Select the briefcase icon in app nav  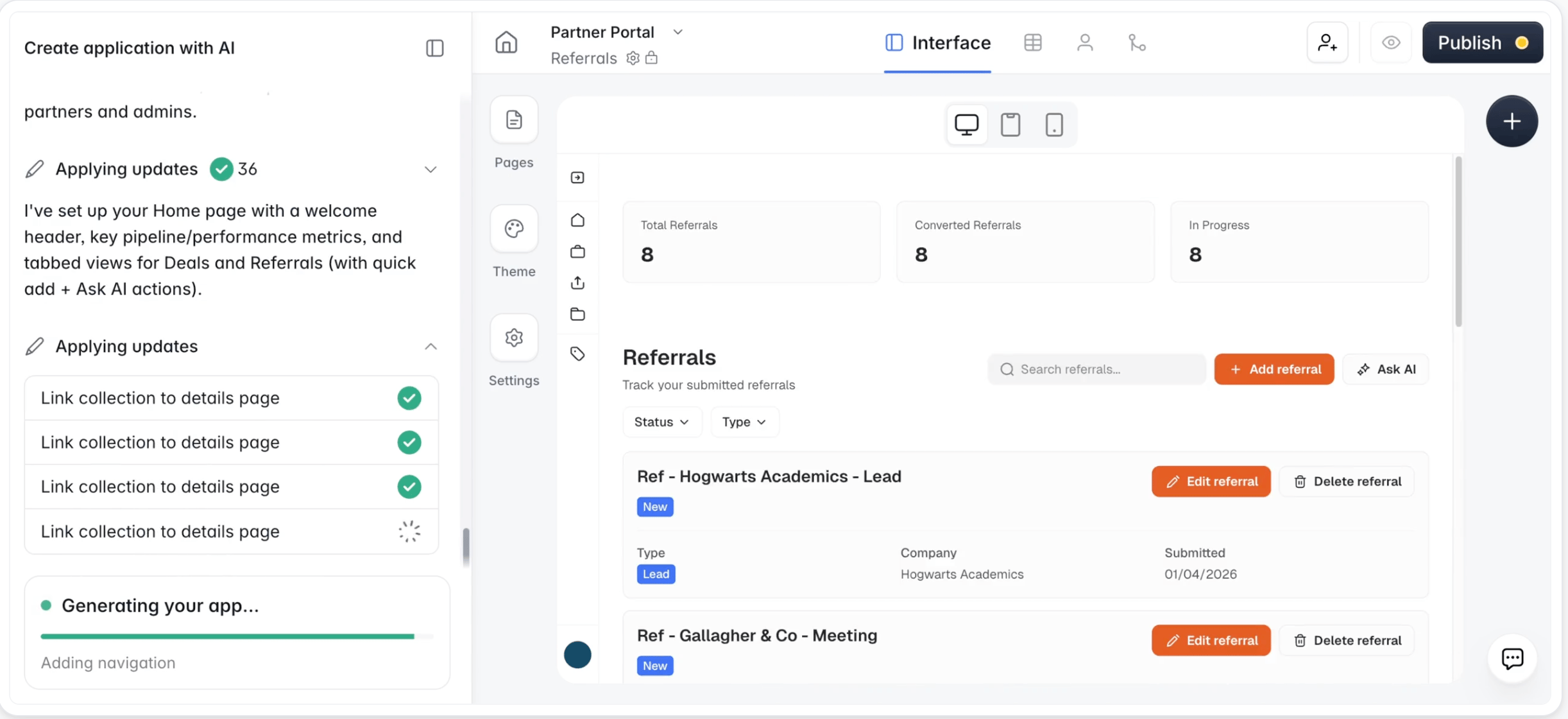pos(577,252)
